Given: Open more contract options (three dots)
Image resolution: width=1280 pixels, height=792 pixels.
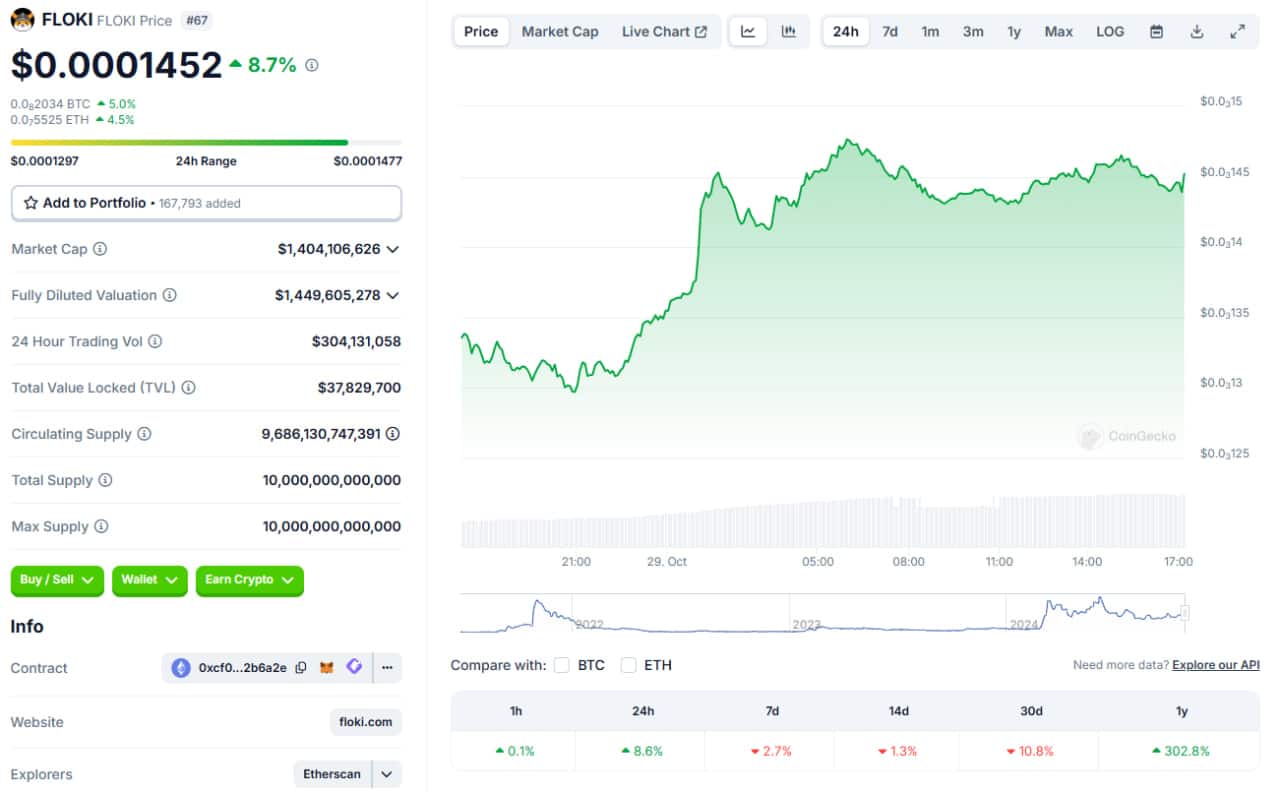Looking at the screenshot, I should coord(387,668).
